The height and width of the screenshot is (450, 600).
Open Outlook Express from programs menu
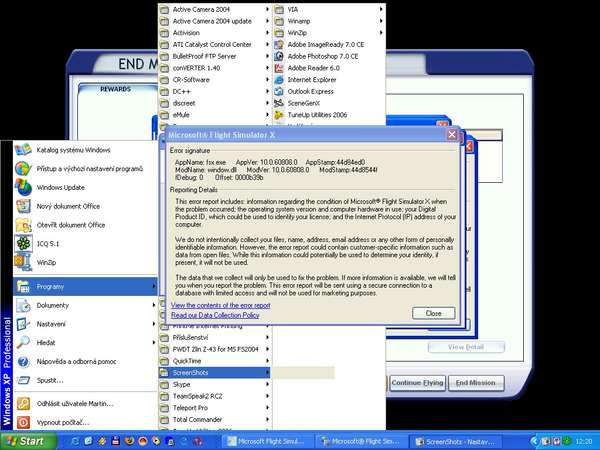319,91
